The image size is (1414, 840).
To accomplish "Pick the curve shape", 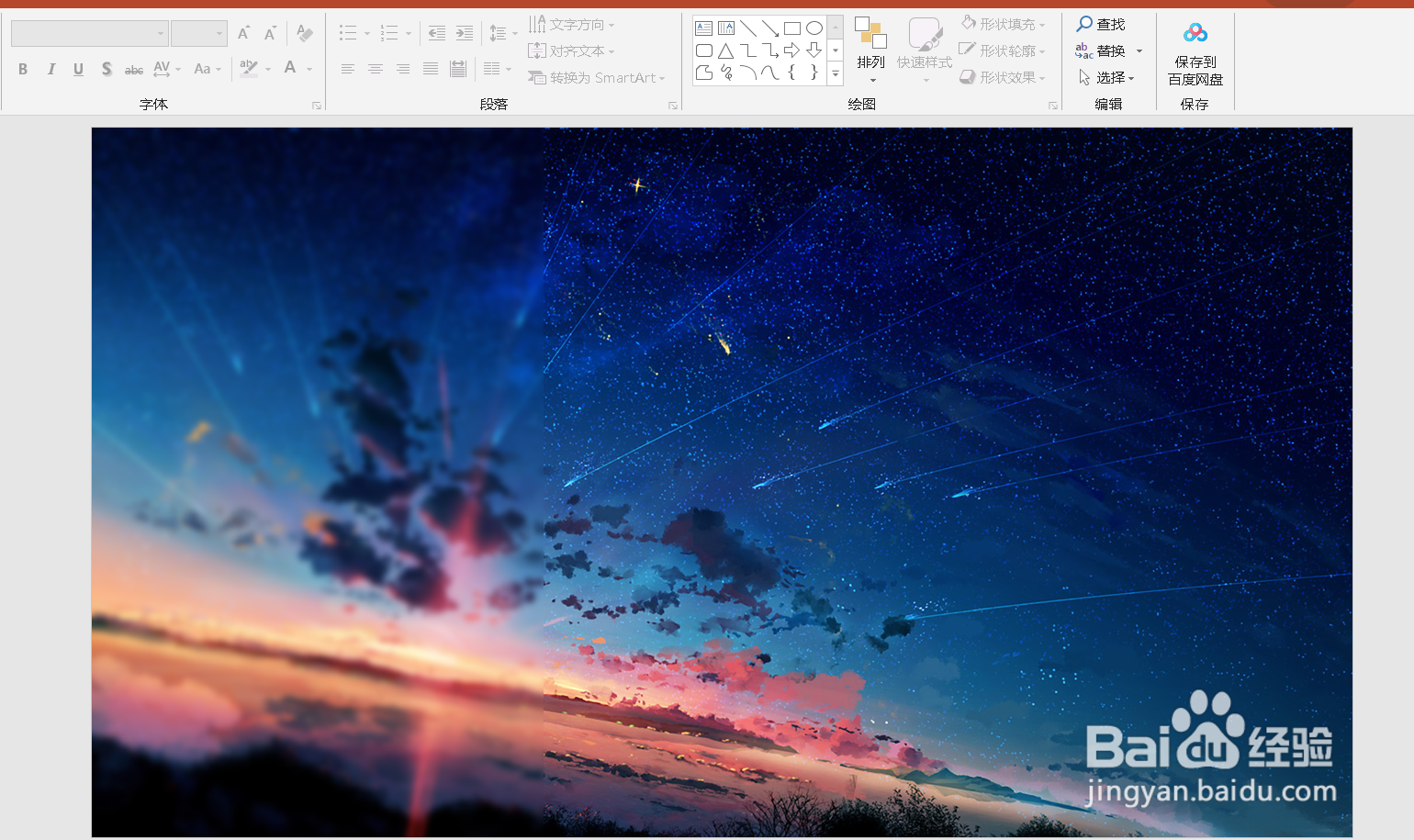I will point(770,73).
